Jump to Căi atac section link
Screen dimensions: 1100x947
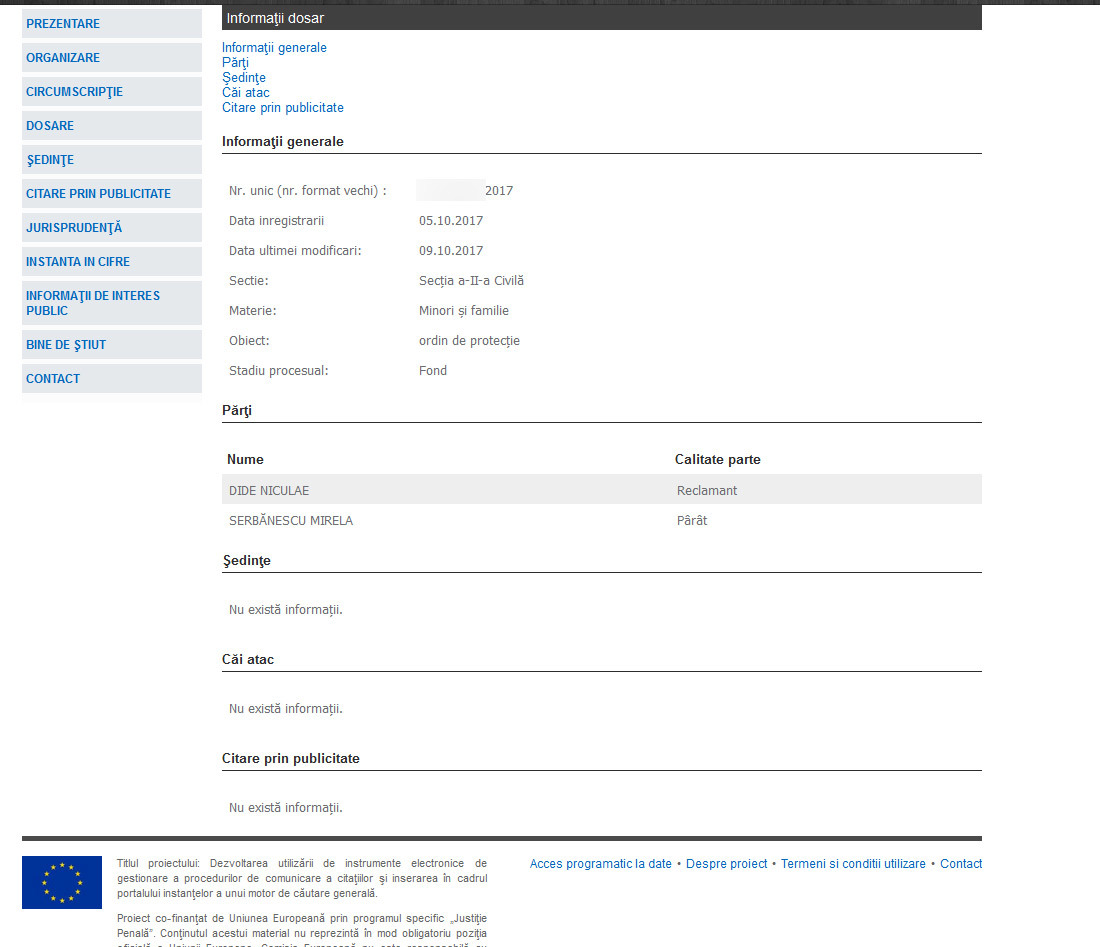pyautogui.click(x=246, y=93)
